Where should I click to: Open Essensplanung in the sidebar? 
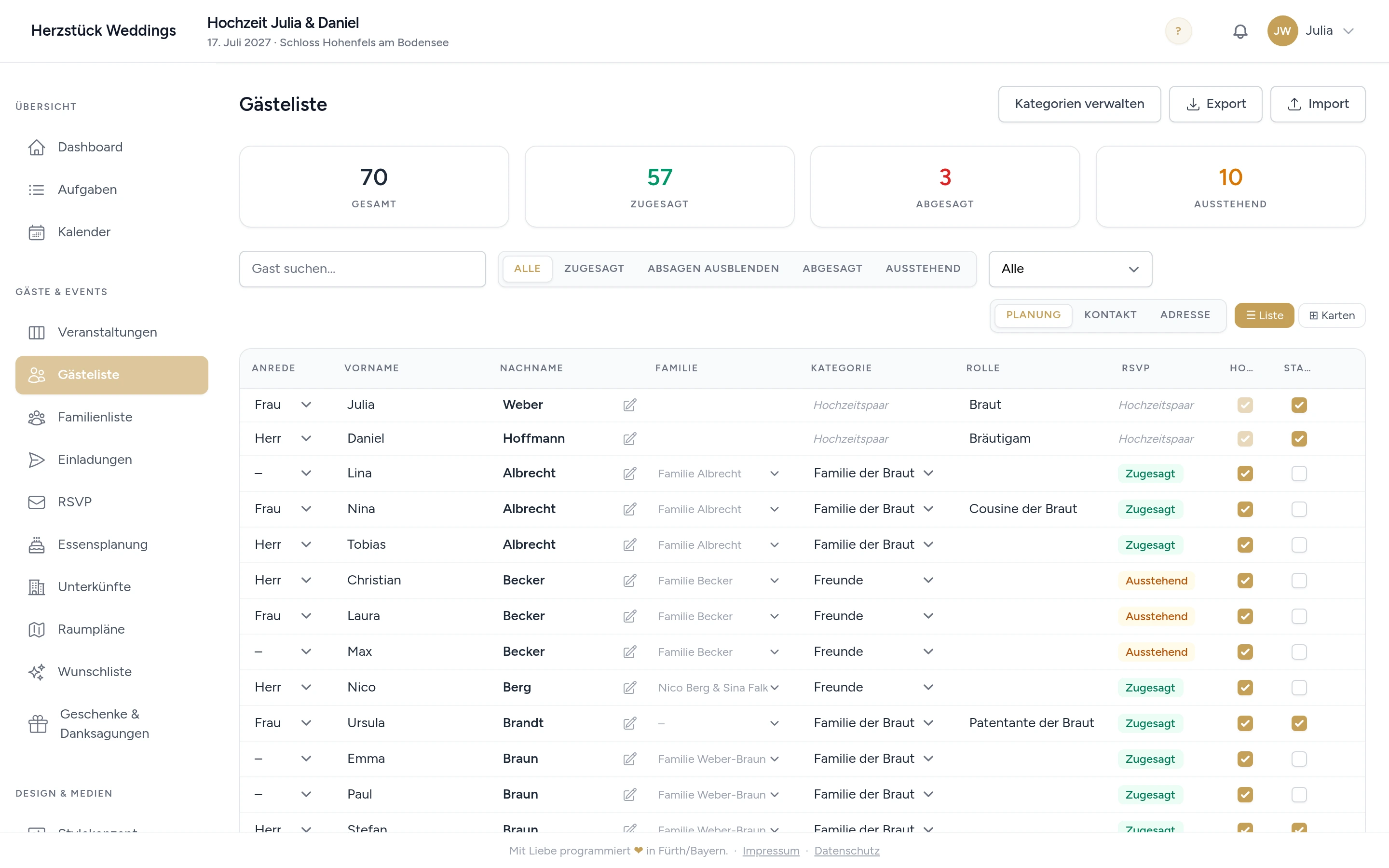pyautogui.click(x=111, y=545)
